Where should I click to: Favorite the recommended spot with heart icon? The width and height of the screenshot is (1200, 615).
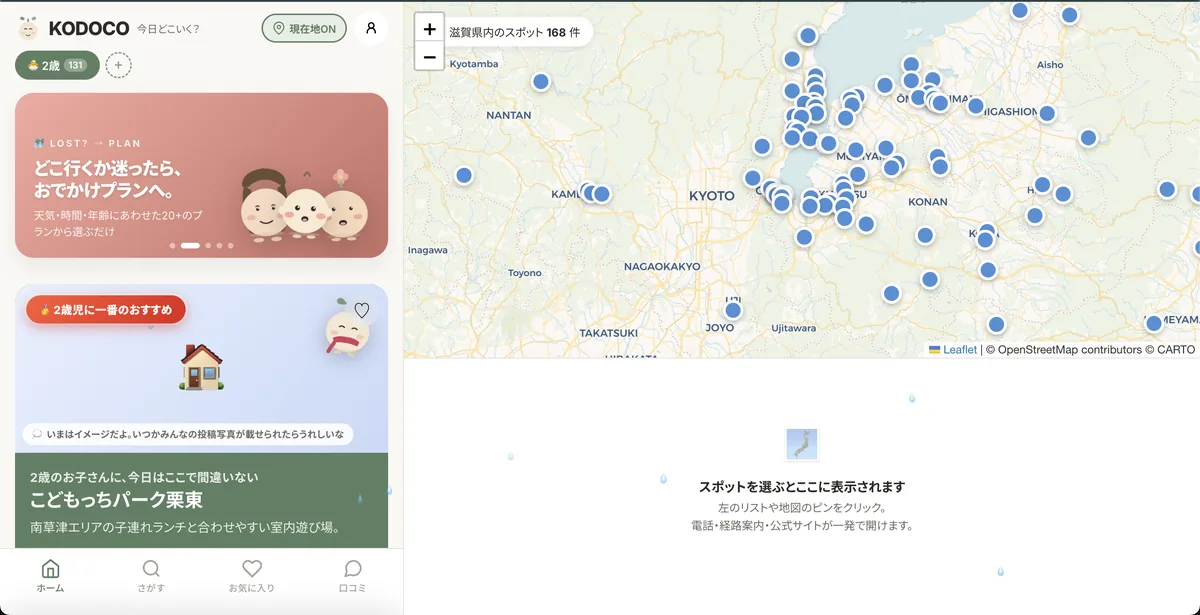pos(362,310)
